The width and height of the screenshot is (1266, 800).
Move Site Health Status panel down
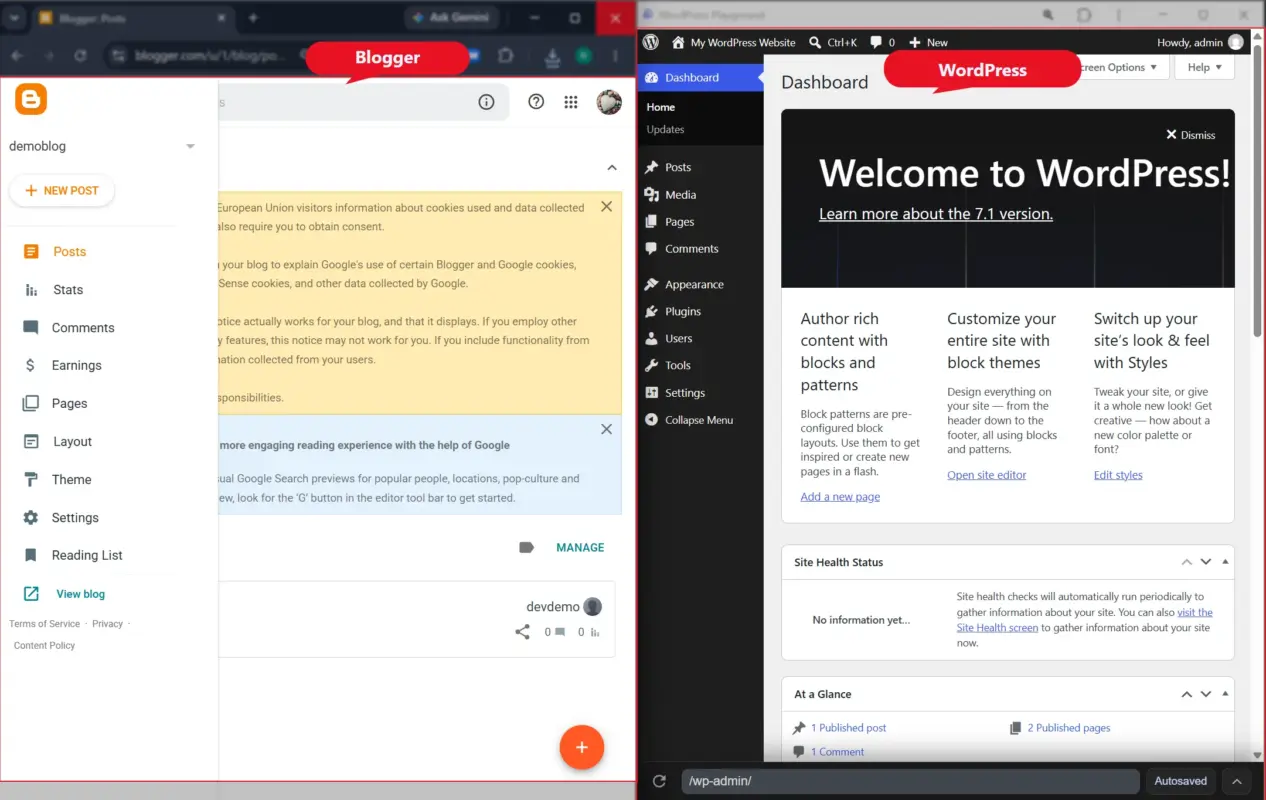coord(1206,562)
